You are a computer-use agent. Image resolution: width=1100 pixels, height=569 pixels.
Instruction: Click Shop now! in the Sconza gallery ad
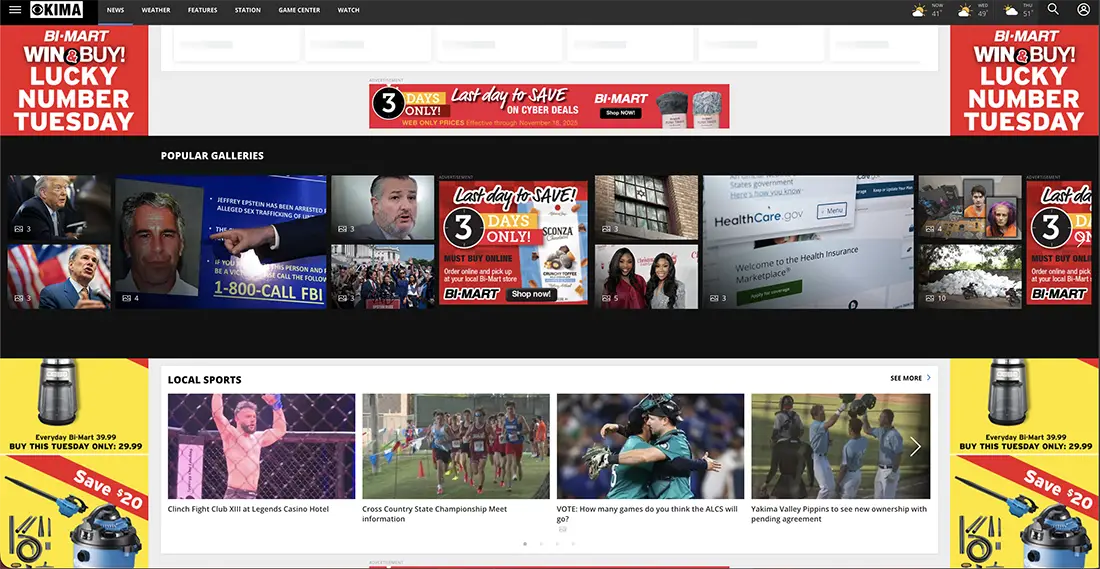531,294
